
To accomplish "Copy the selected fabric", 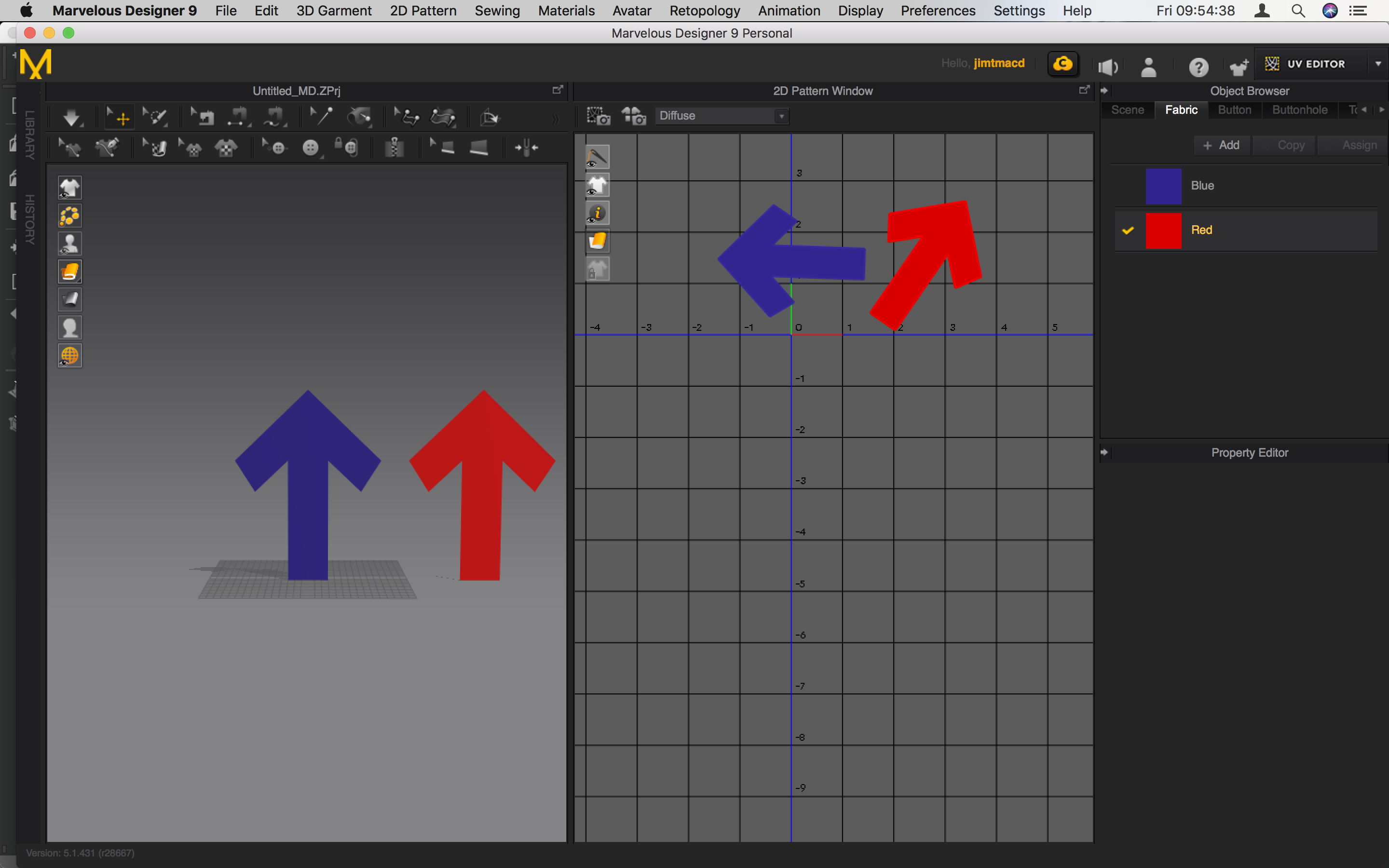I will [x=1283, y=145].
